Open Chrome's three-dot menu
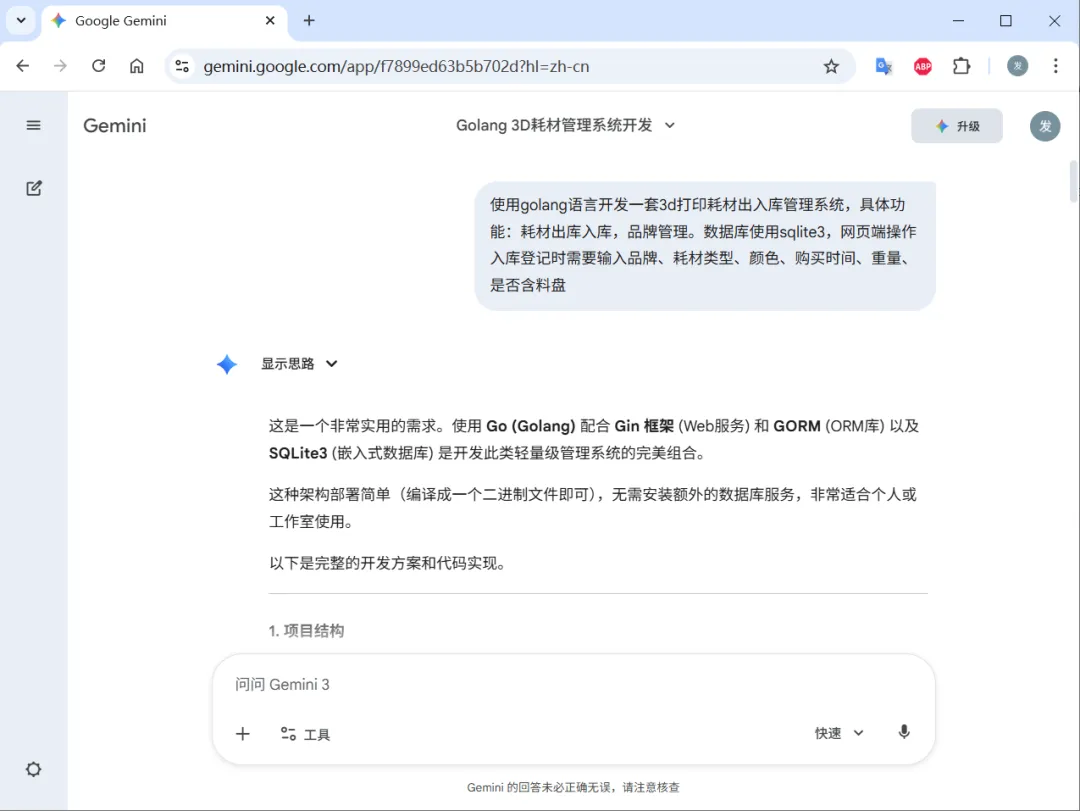This screenshot has height=811, width=1080. pos(1055,66)
